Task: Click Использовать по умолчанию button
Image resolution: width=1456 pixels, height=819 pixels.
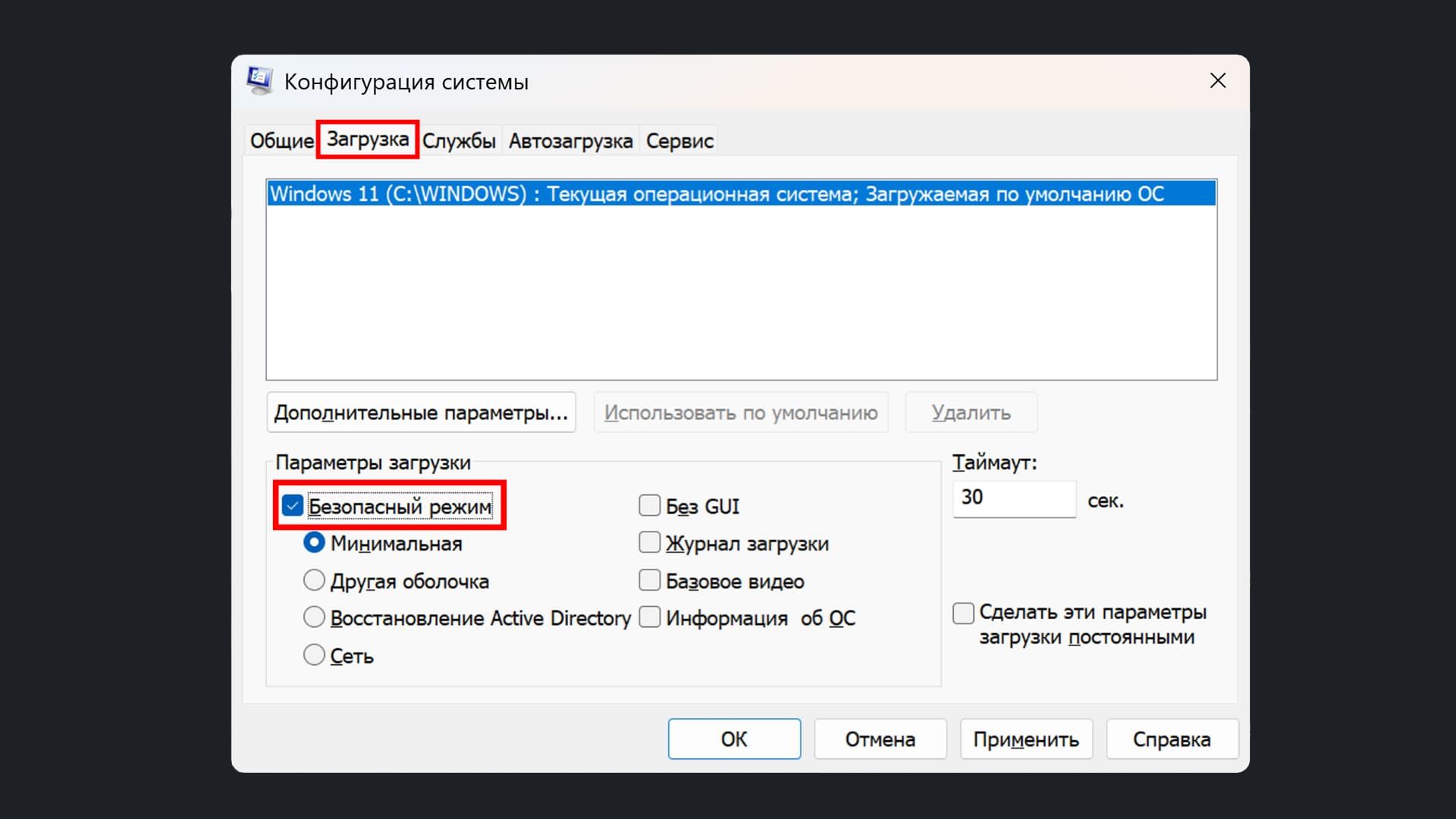Action: tap(741, 413)
